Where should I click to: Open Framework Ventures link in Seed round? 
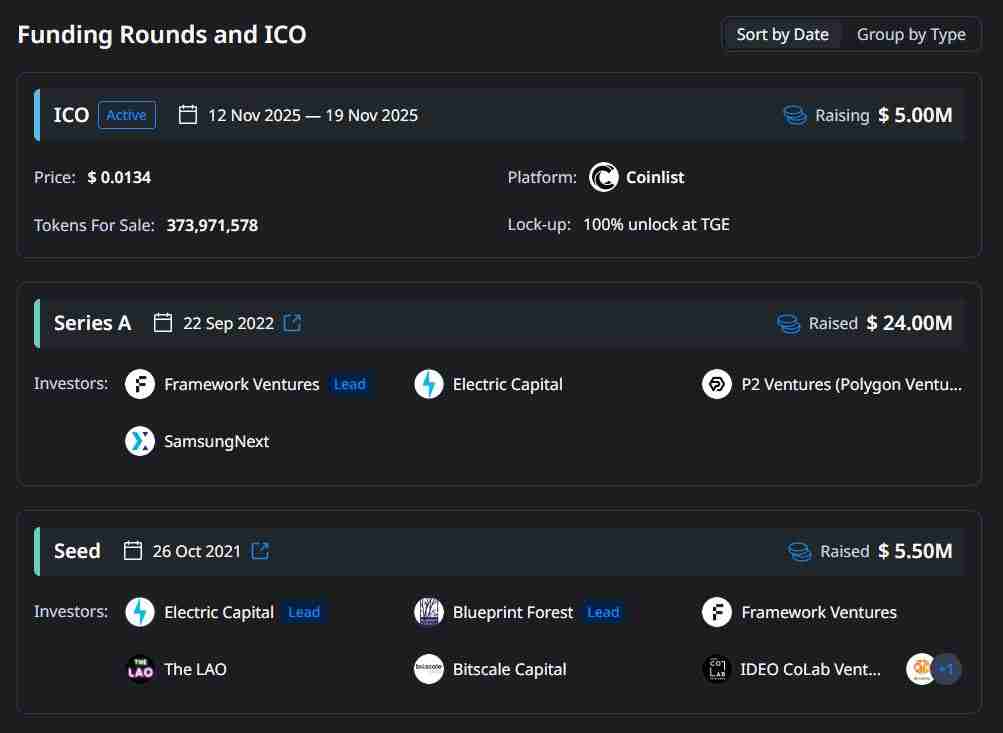pyautogui.click(x=818, y=612)
